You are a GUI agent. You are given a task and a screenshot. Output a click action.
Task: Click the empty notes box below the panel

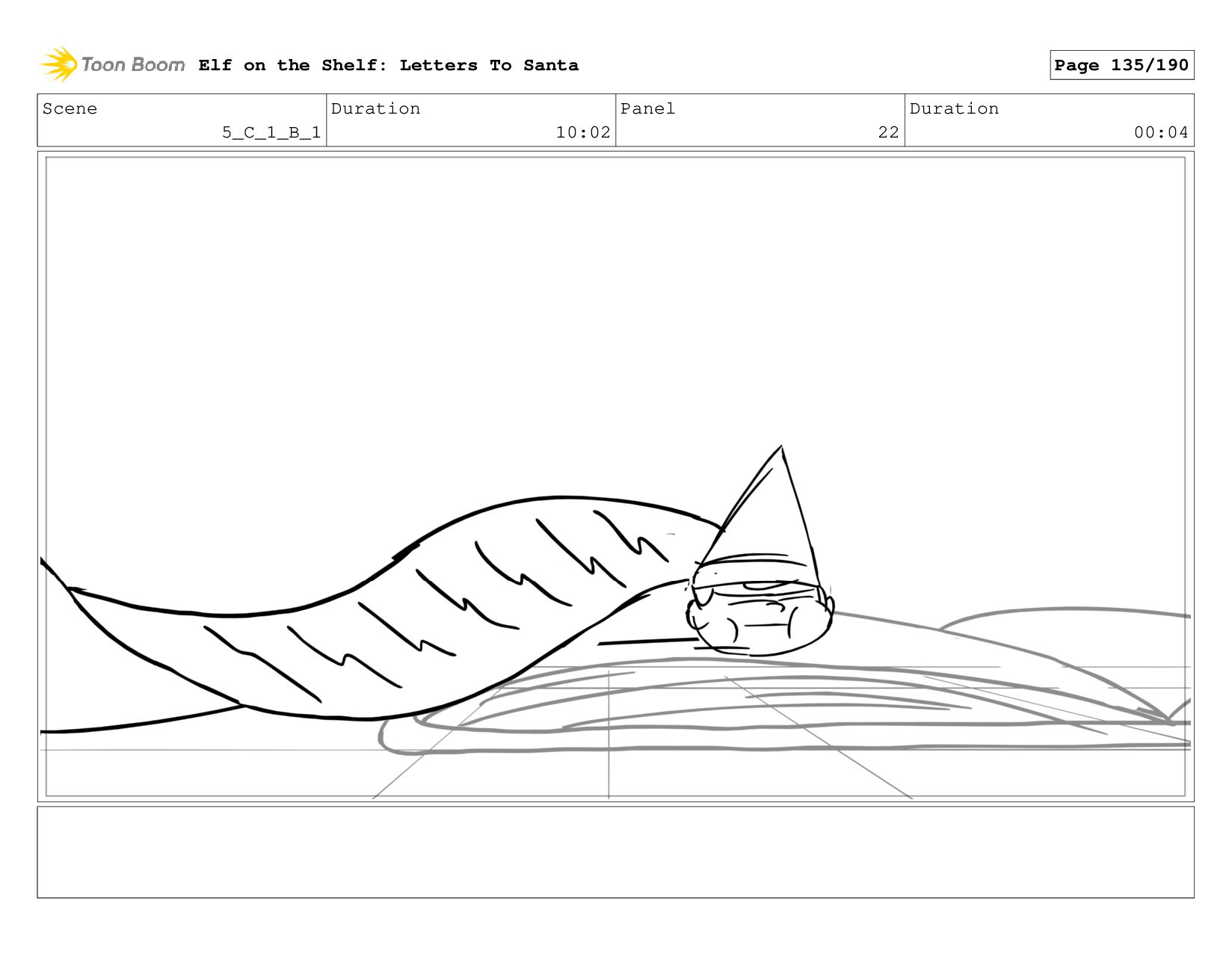[615, 852]
